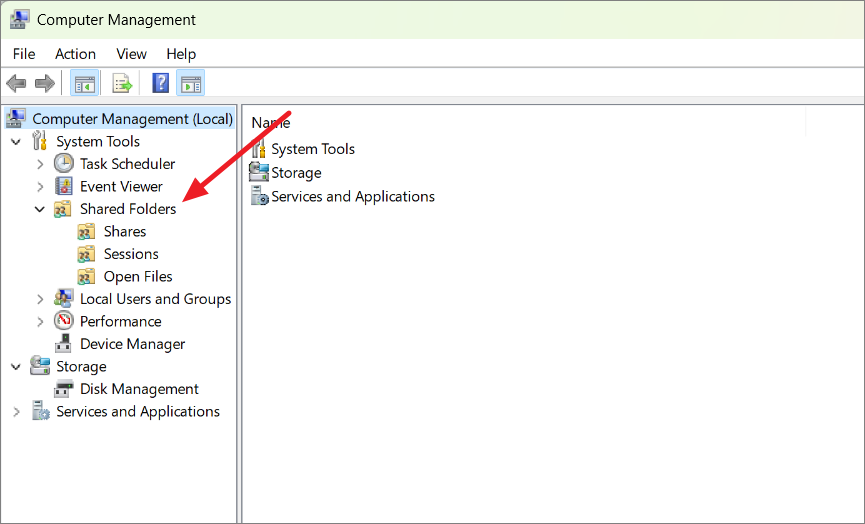Expand the Task Scheduler node
This screenshot has width=865, height=524.
(x=40, y=164)
